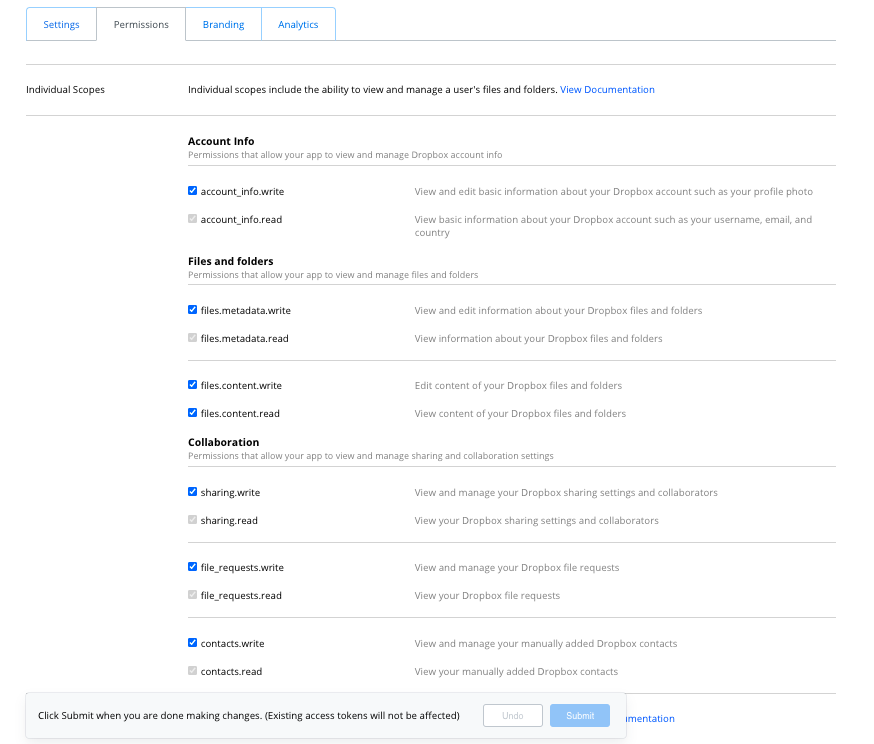Click the Undo button
The width and height of the screenshot is (874, 744).
coord(512,715)
